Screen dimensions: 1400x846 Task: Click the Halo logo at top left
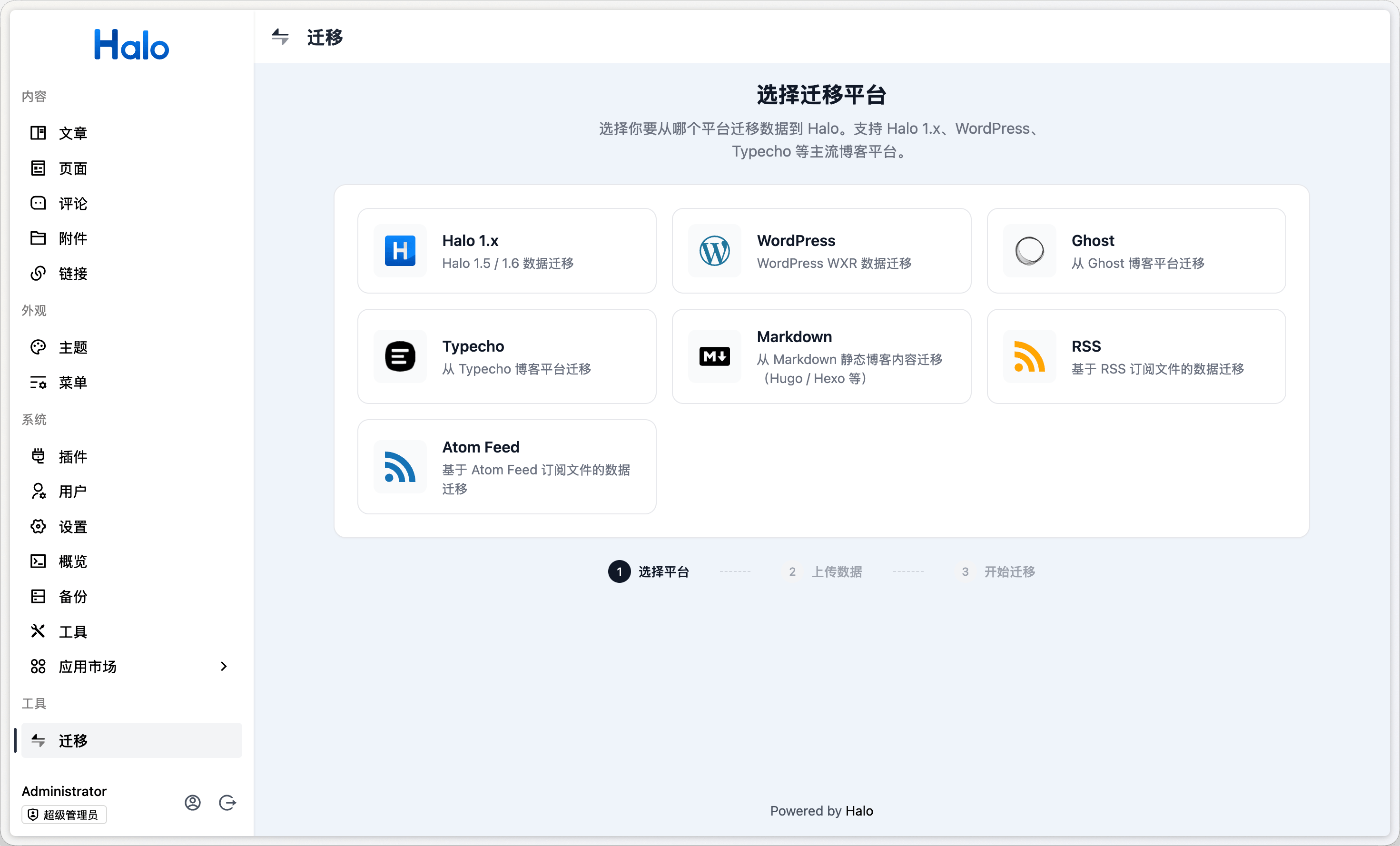coord(131,44)
